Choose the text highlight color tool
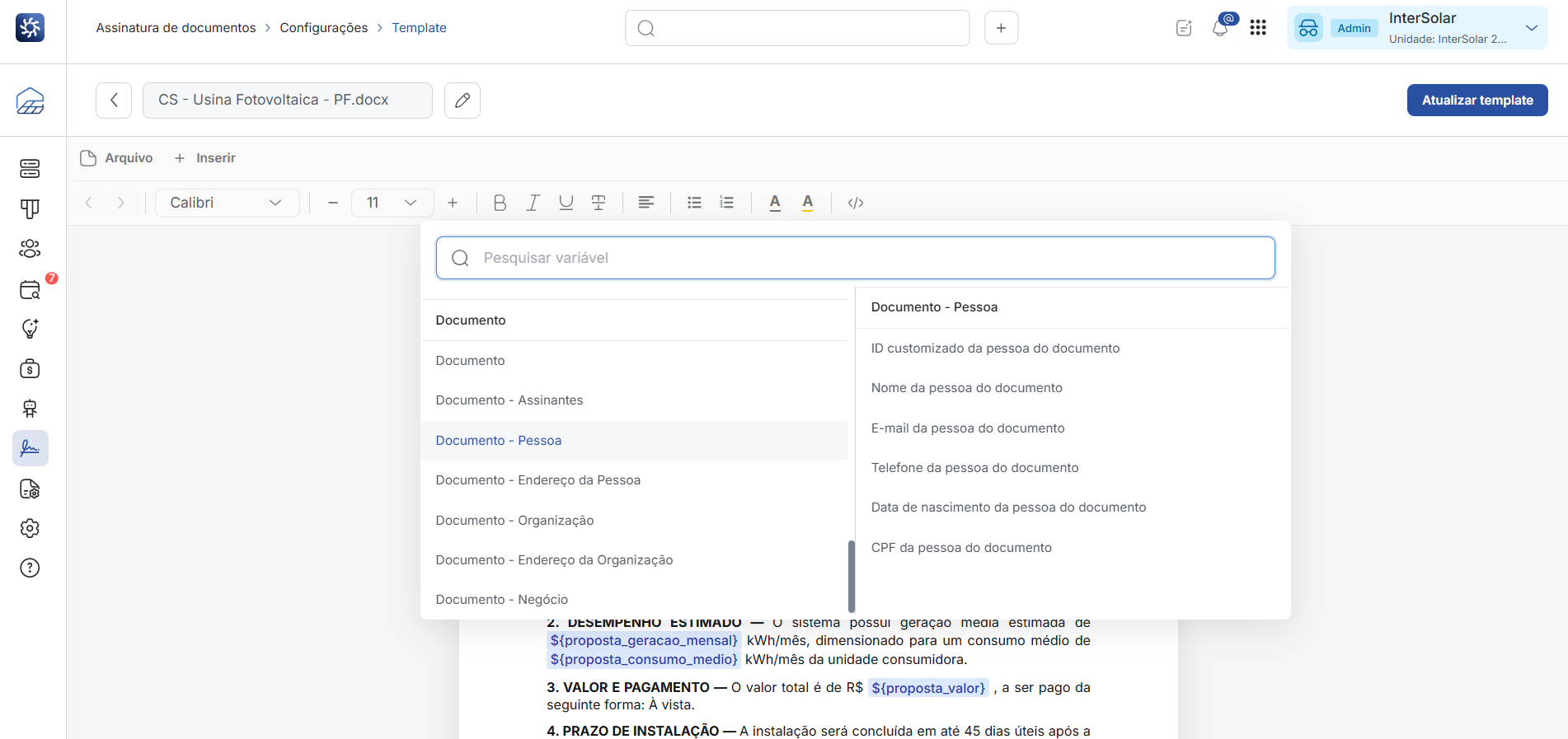The width and height of the screenshot is (1568, 739). (808, 203)
